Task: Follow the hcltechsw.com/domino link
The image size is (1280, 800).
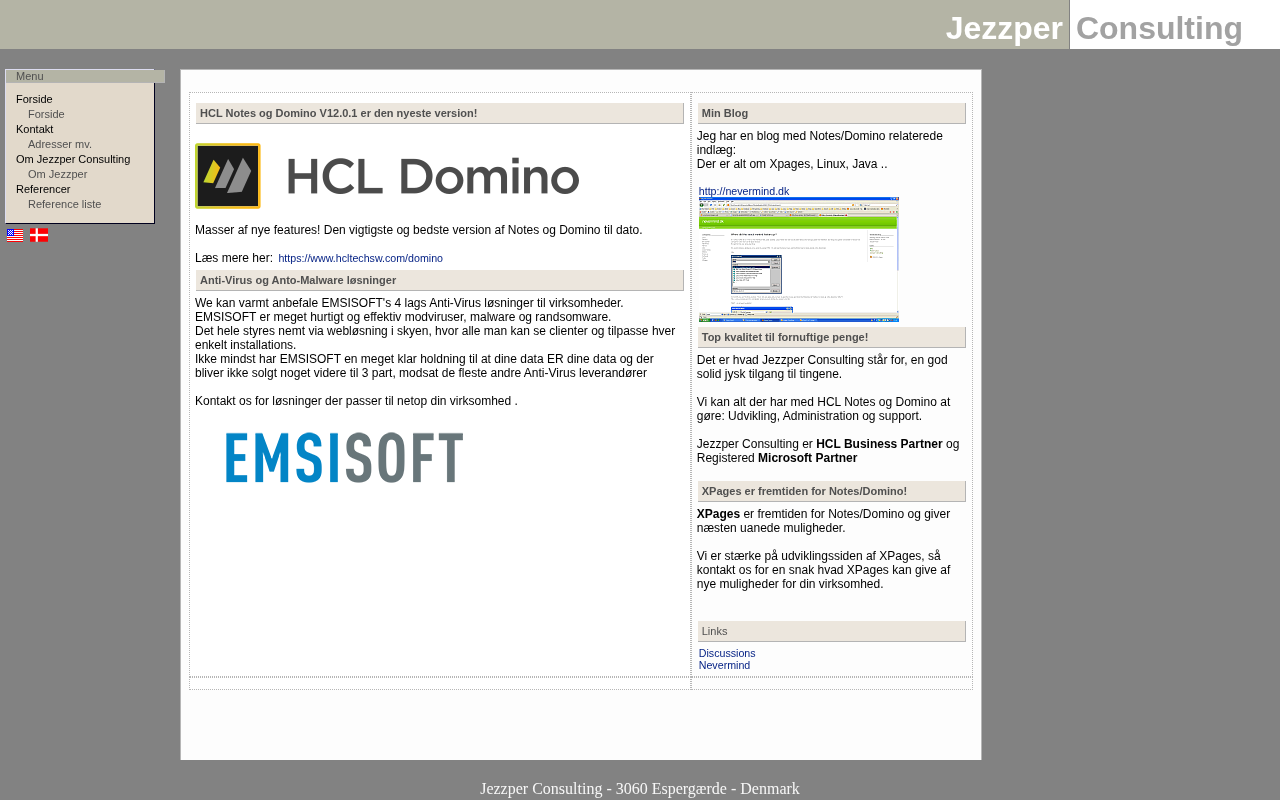Action: (x=360, y=258)
